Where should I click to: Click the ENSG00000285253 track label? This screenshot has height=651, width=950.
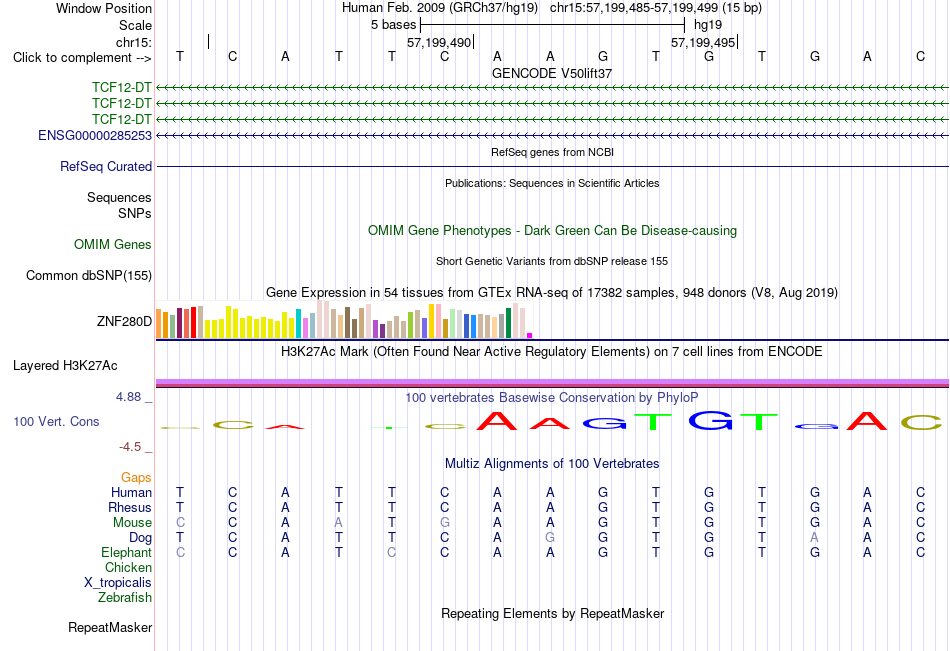coord(95,135)
